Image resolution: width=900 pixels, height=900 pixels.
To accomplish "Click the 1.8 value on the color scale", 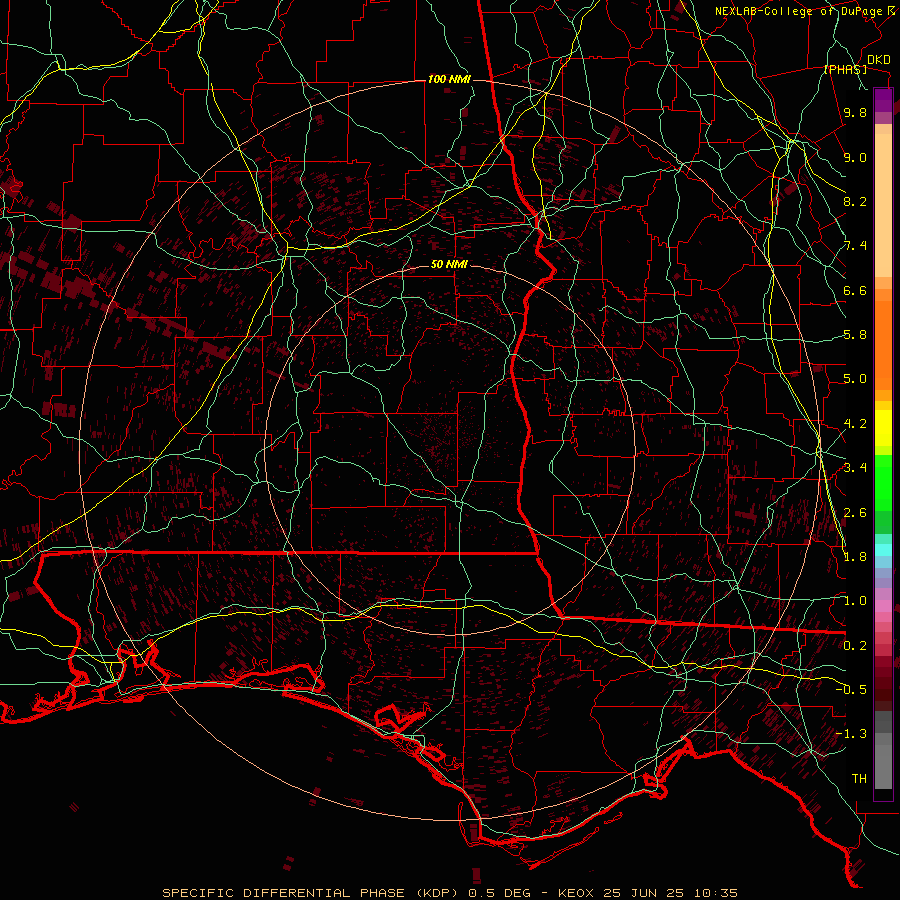I will [x=855, y=557].
